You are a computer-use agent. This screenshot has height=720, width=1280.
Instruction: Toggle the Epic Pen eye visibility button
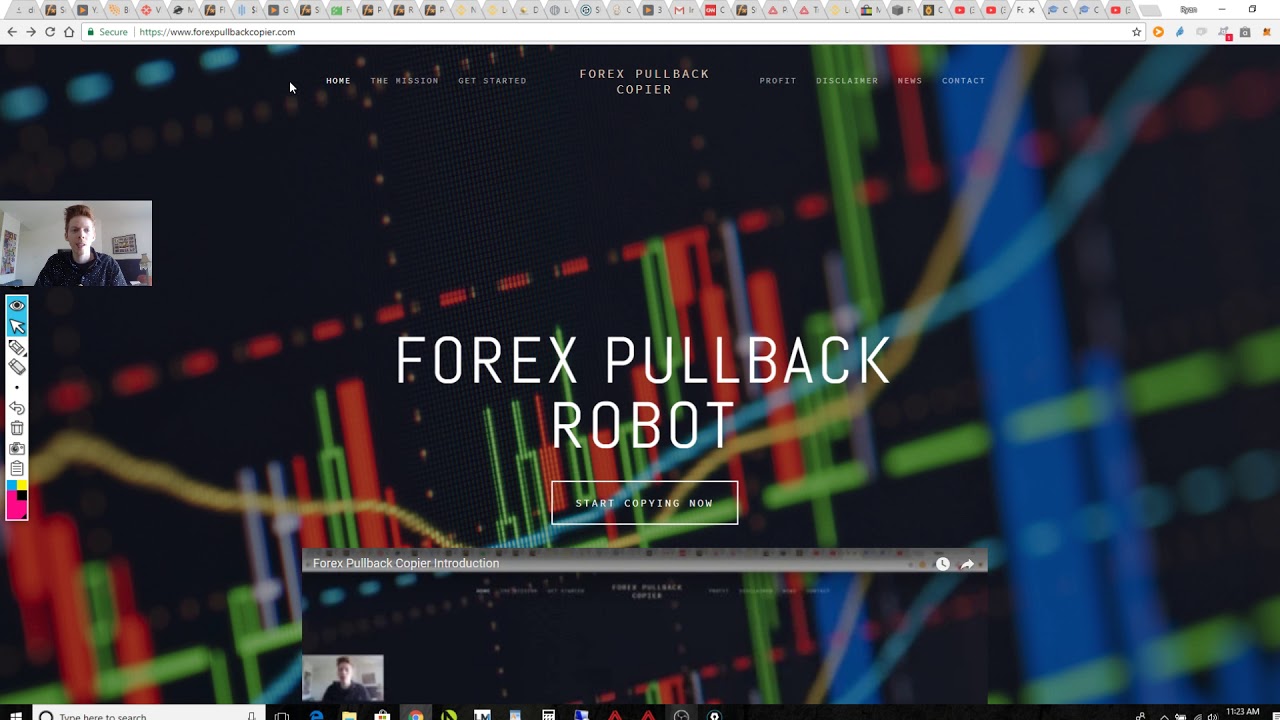pyautogui.click(x=17, y=306)
